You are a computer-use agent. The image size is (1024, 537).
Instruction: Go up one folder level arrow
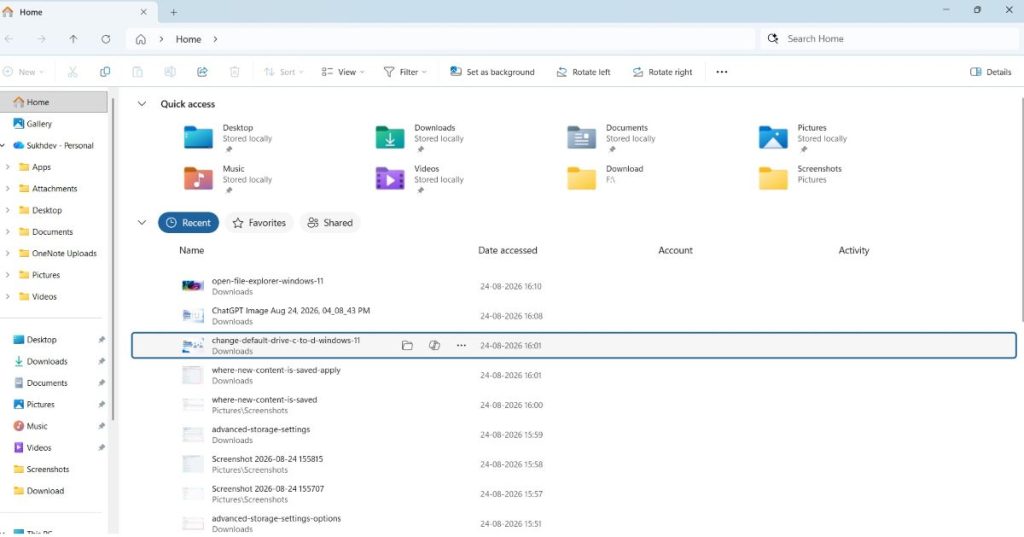coord(73,39)
